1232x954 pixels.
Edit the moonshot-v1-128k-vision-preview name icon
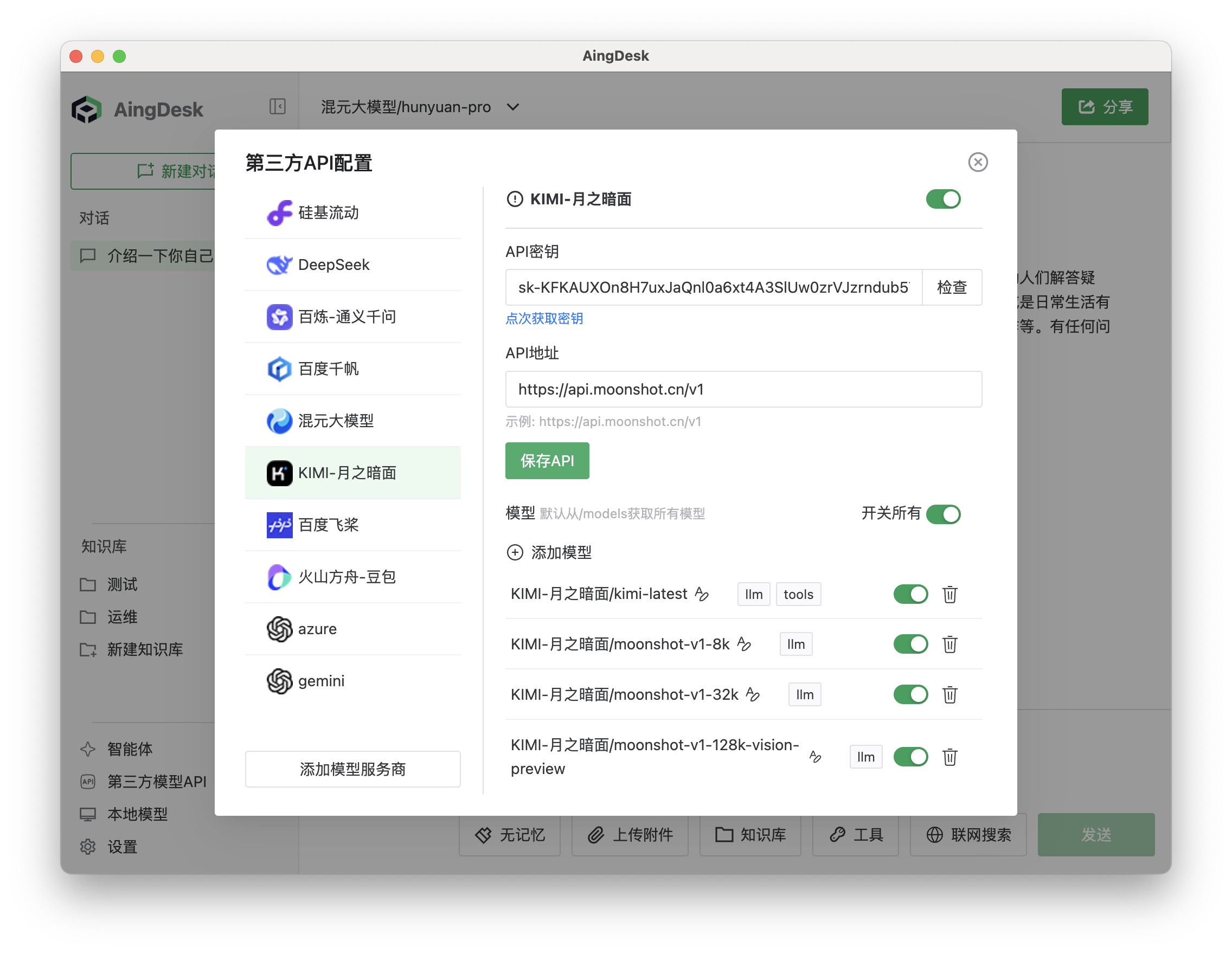tap(814, 757)
